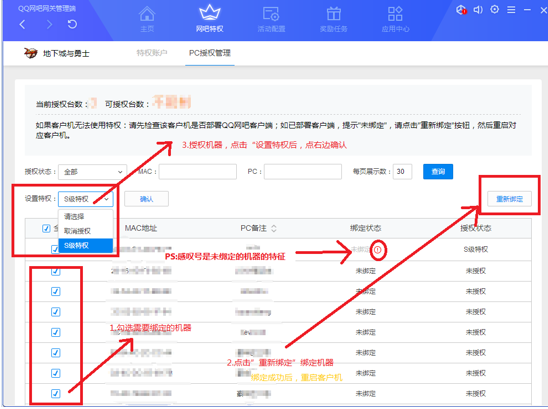Viewport: 548px width, 409px height.
Task: Choose 取消授权 in dropdown list
Action: coord(86,231)
